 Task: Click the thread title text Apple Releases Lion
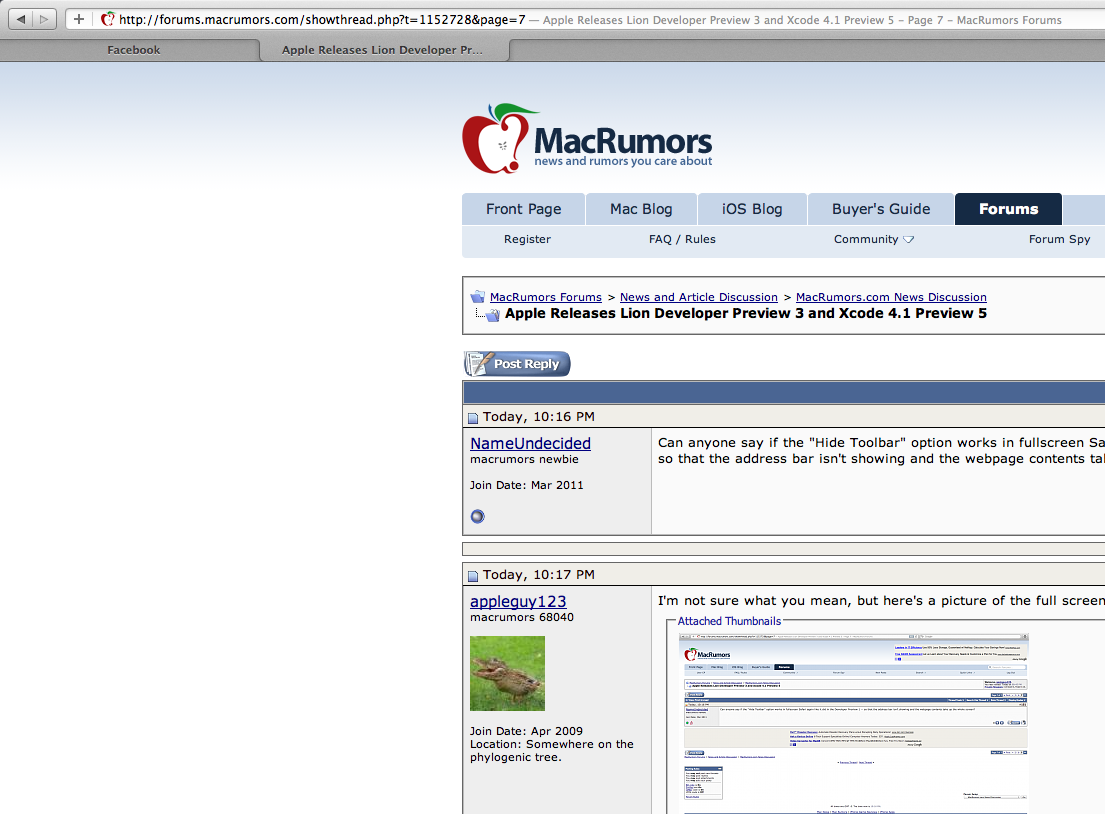point(746,314)
